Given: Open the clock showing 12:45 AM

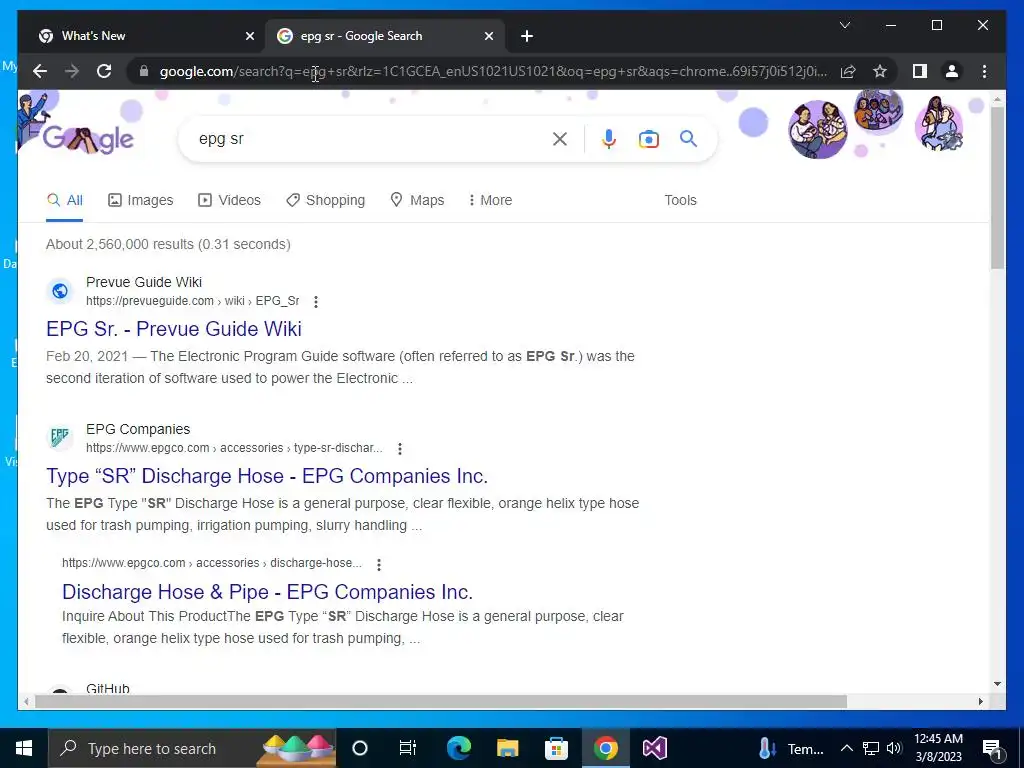Looking at the screenshot, I should (x=938, y=748).
